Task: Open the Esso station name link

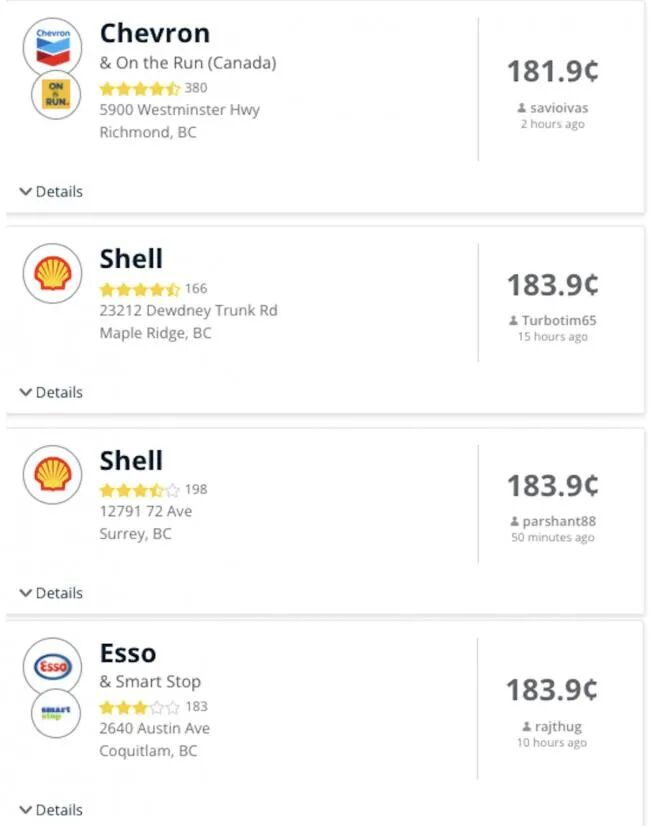Action: tap(128, 654)
